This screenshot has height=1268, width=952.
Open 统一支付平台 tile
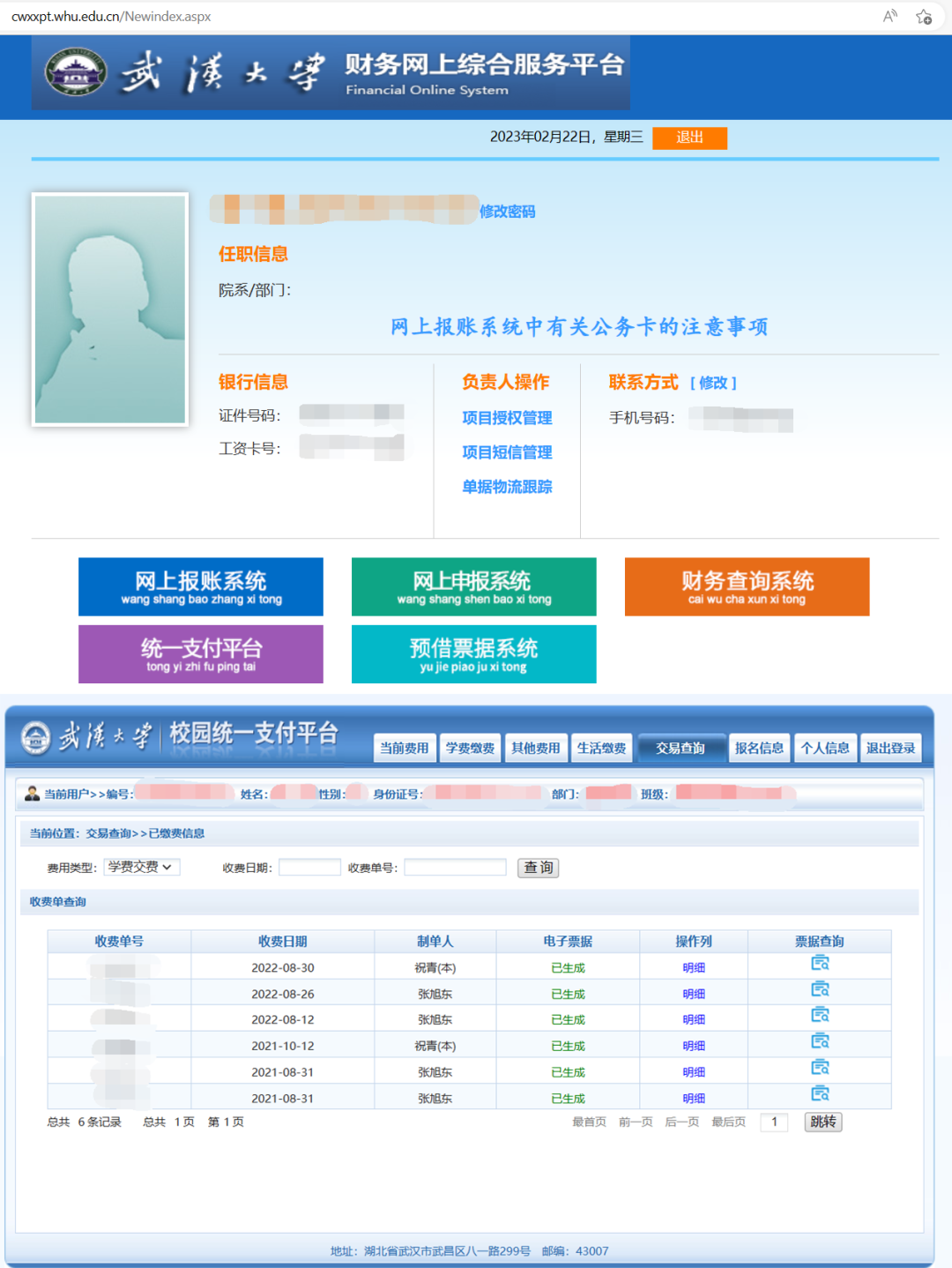point(201,654)
